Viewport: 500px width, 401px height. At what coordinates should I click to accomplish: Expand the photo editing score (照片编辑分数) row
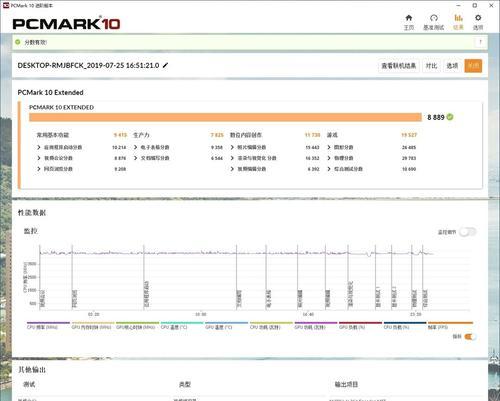(x=232, y=147)
